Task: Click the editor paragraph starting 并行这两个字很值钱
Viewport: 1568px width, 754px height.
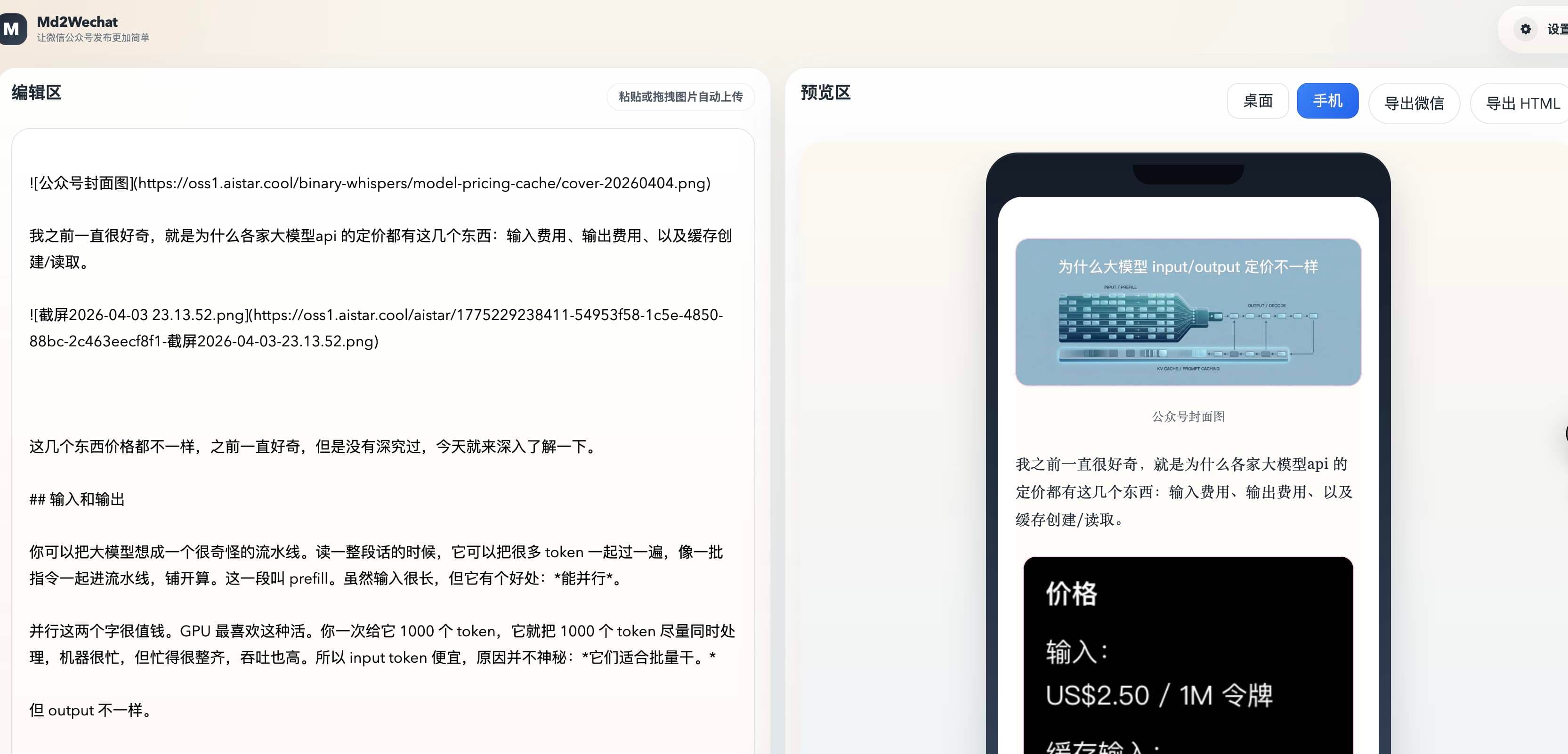Action: [x=382, y=644]
